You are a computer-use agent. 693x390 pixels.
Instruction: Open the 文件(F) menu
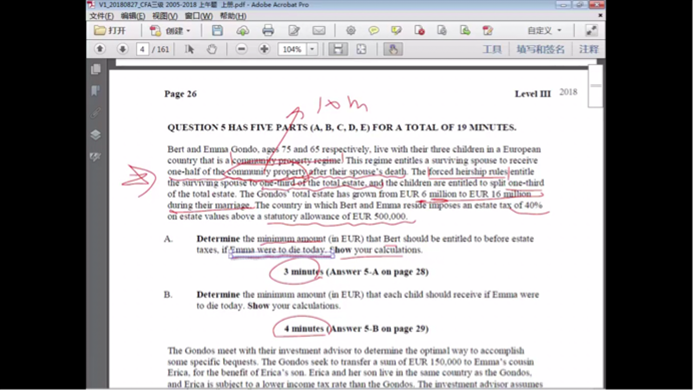101,16
